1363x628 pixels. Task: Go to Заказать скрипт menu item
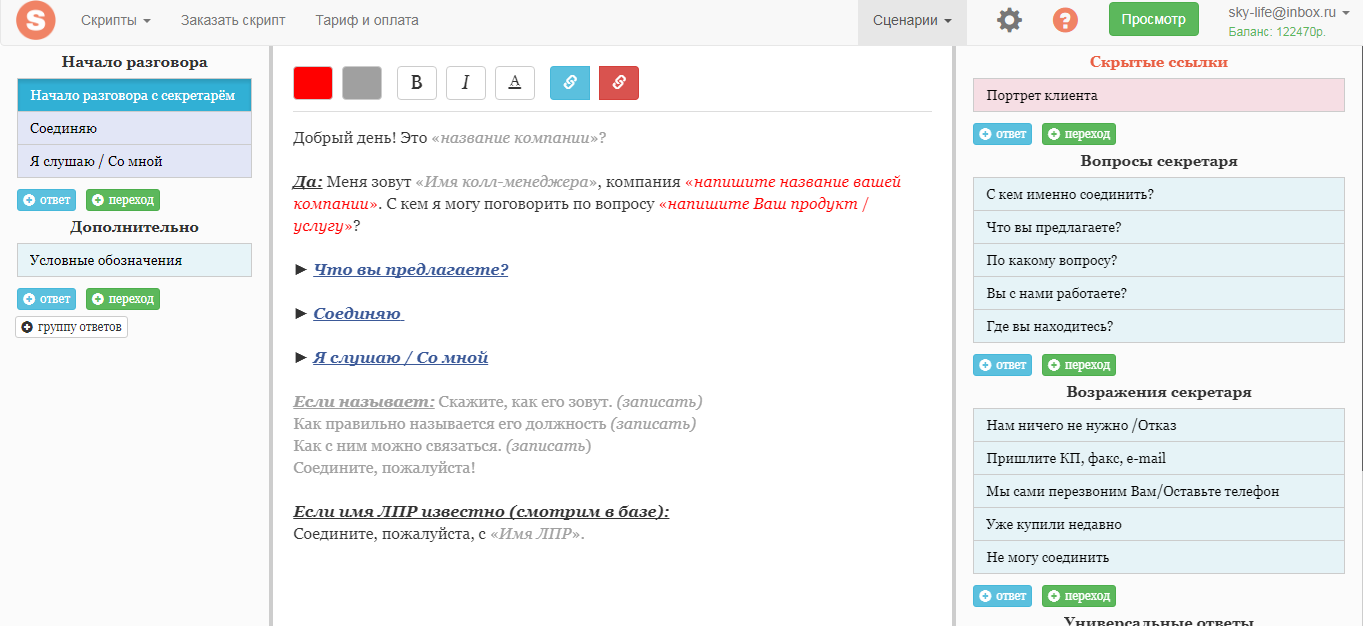click(x=233, y=20)
